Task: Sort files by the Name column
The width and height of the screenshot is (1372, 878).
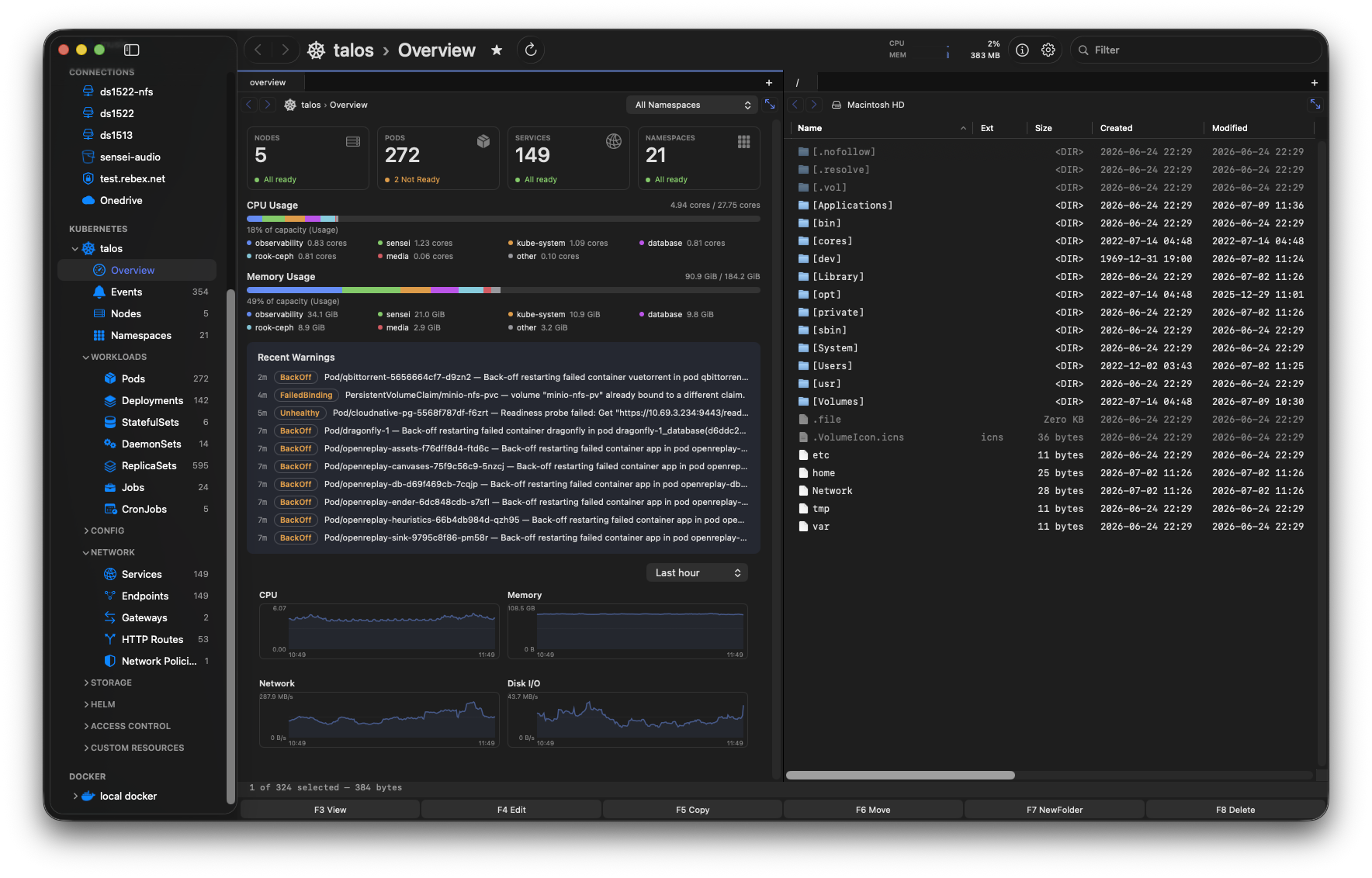Action: coord(881,128)
